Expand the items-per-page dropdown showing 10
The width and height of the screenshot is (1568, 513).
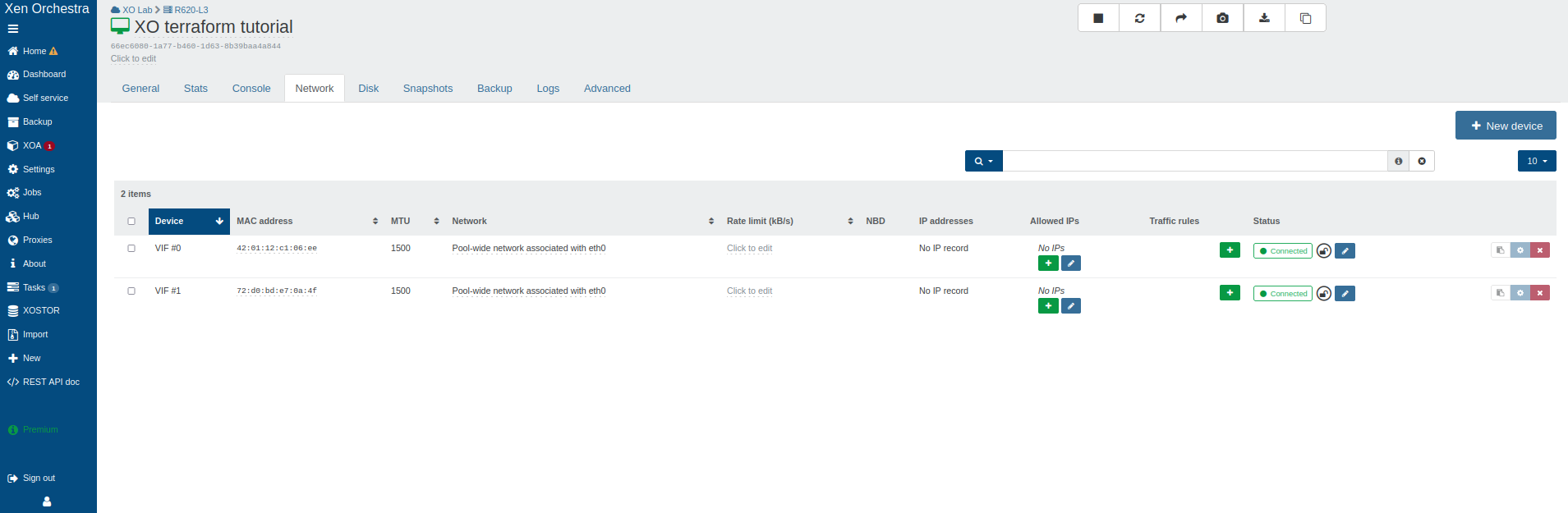pyautogui.click(x=1536, y=162)
